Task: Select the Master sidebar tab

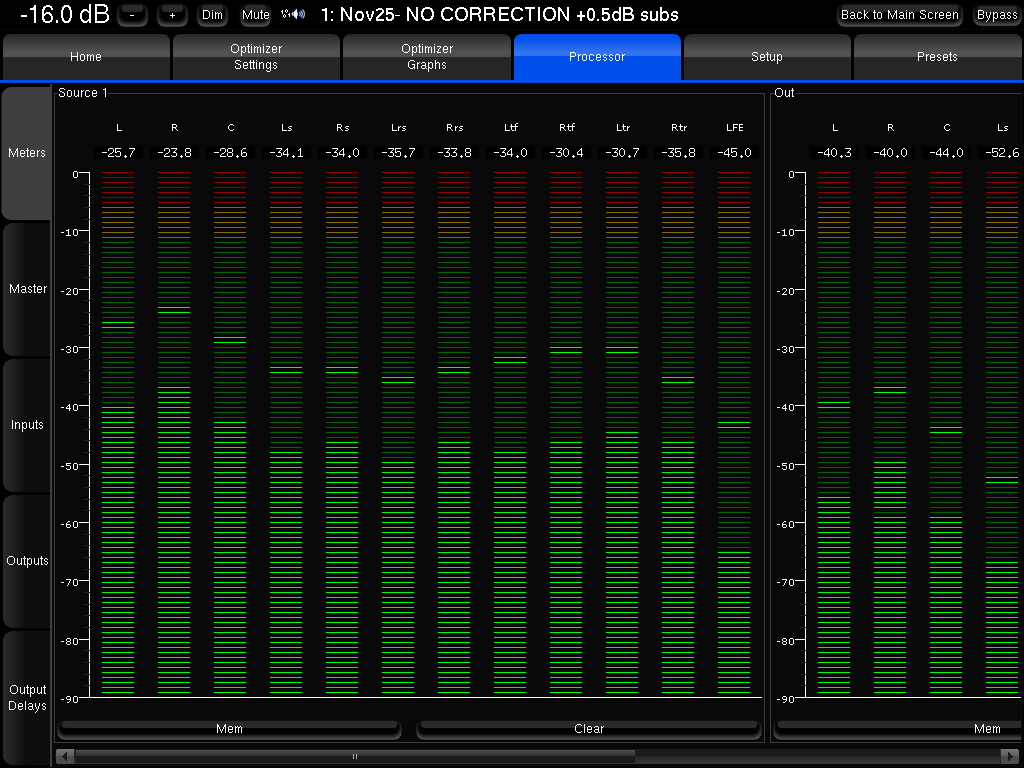Action: click(27, 289)
